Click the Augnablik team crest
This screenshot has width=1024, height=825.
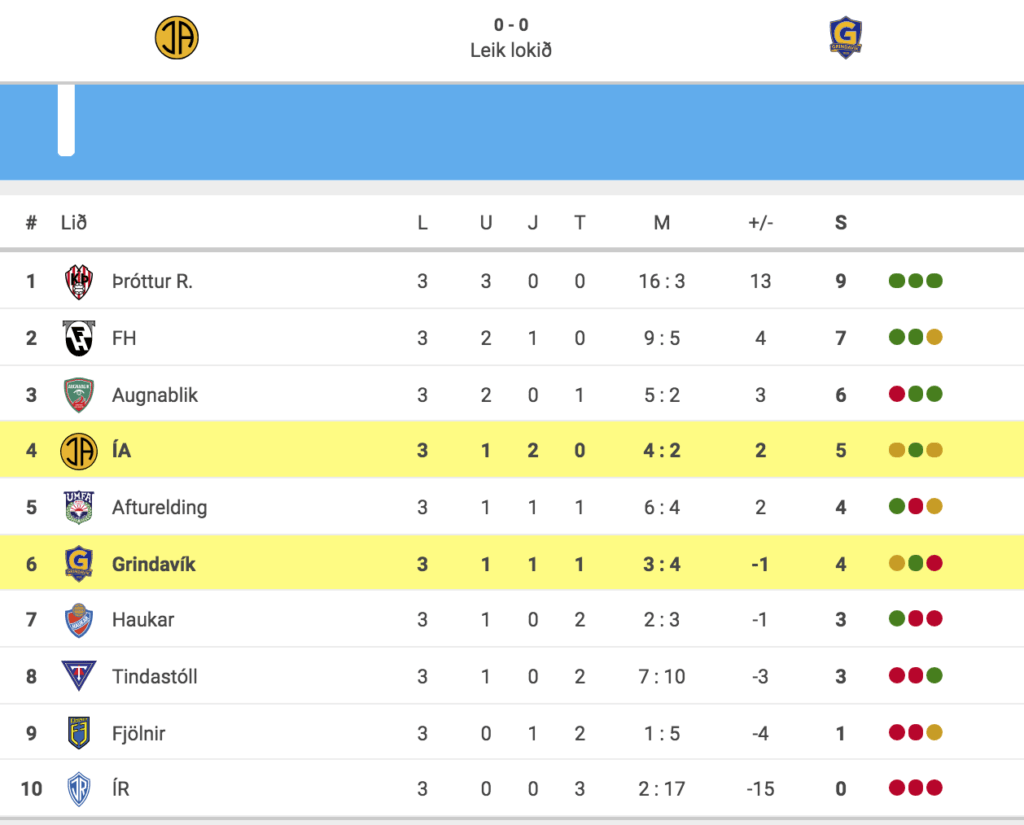[x=79, y=395]
